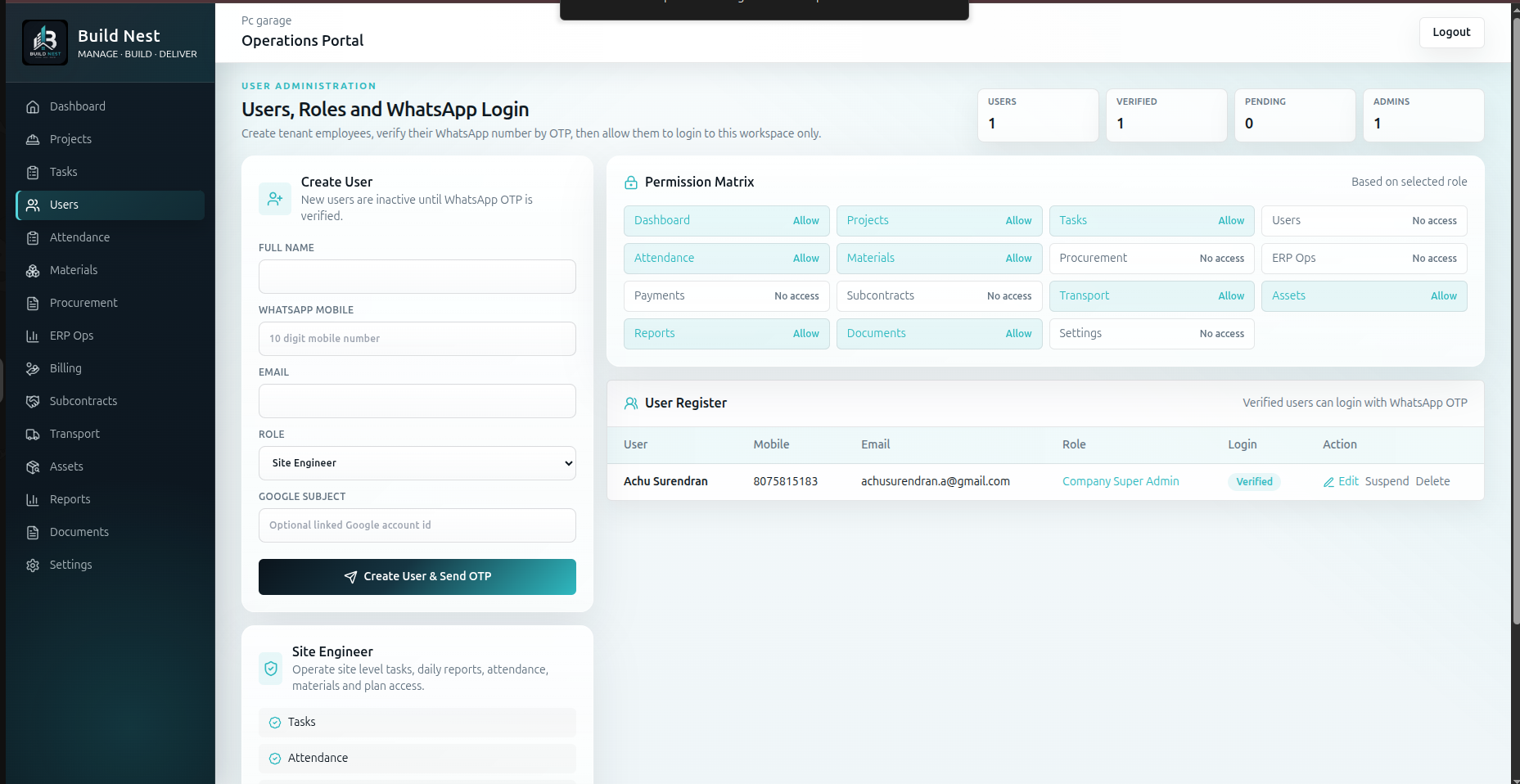Screen dimensions: 1520x784
Task: Open Dashboard in the sidebar menu
Action: 111,106
